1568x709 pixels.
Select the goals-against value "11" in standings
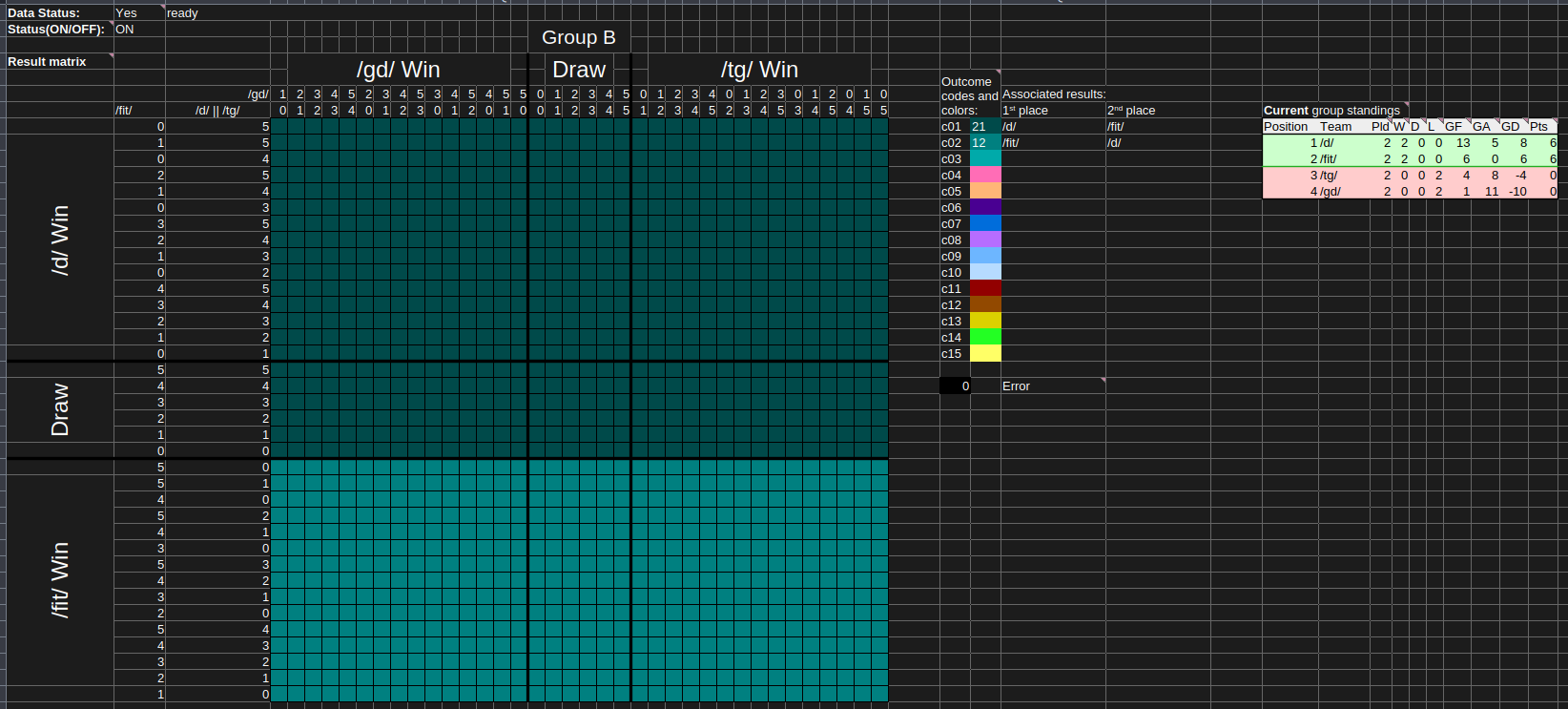click(x=1492, y=192)
